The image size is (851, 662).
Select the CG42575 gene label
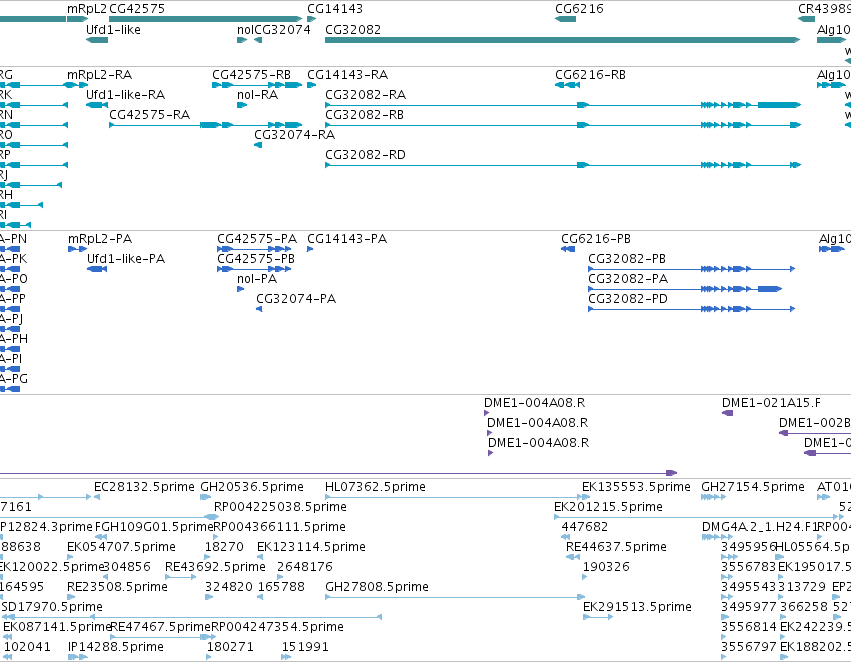(137, 9)
